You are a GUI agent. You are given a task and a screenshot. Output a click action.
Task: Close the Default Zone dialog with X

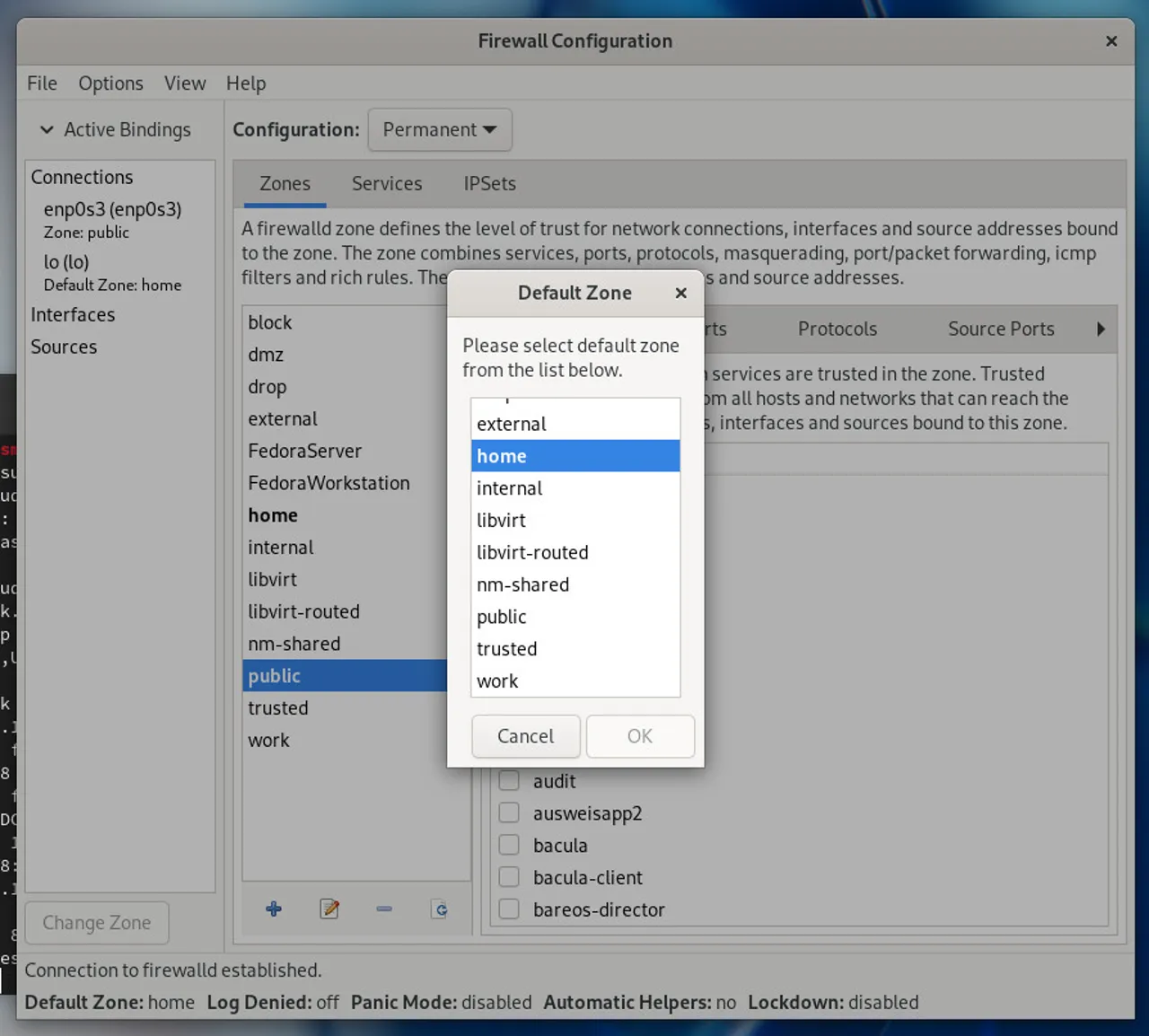[681, 293]
